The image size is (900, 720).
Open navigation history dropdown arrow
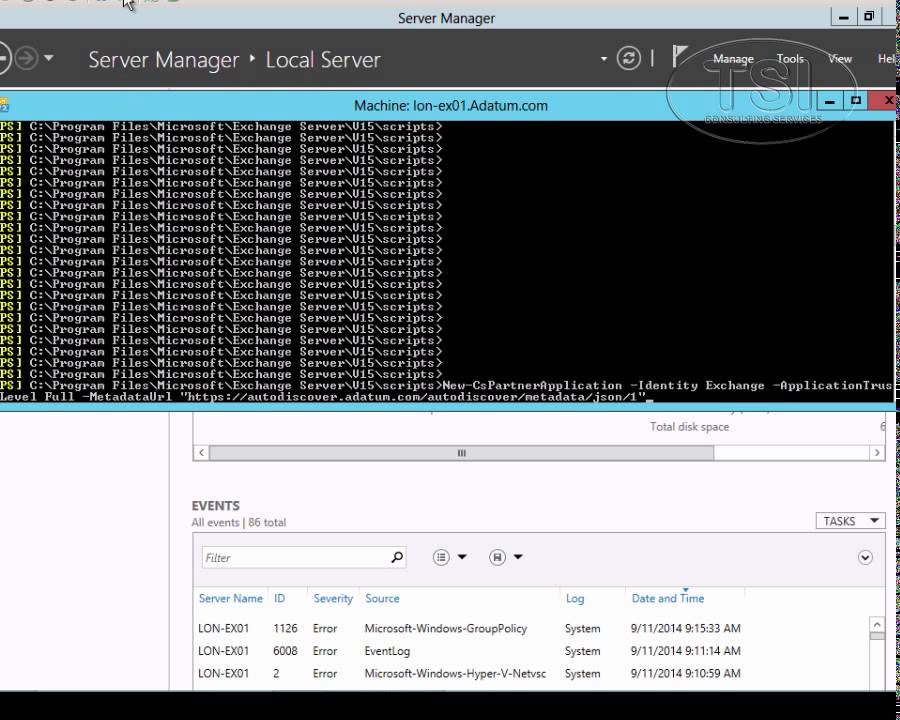[49, 58]
